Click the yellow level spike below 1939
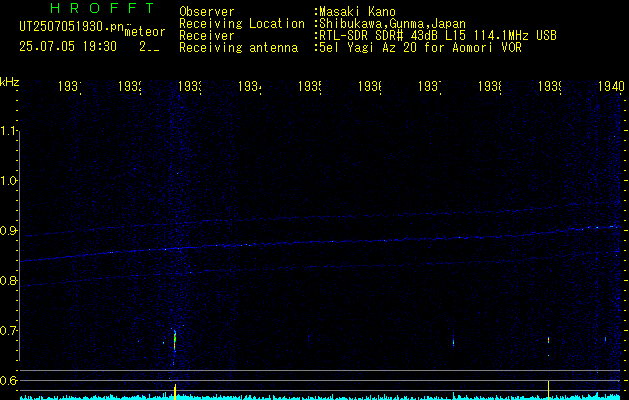Viewport: 629px width, 400px height. 548,389
